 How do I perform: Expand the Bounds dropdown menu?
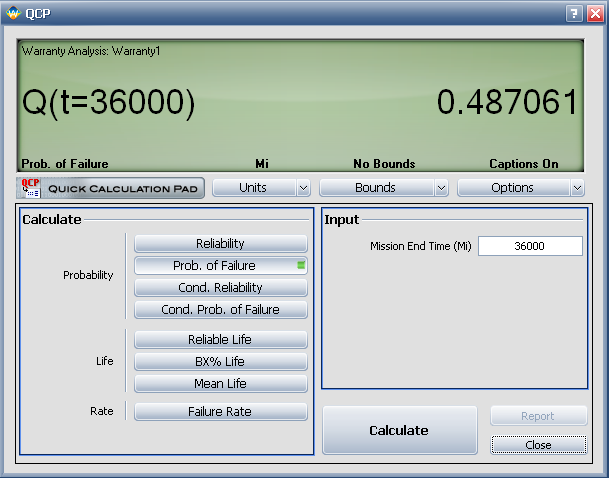click(383, 187)
